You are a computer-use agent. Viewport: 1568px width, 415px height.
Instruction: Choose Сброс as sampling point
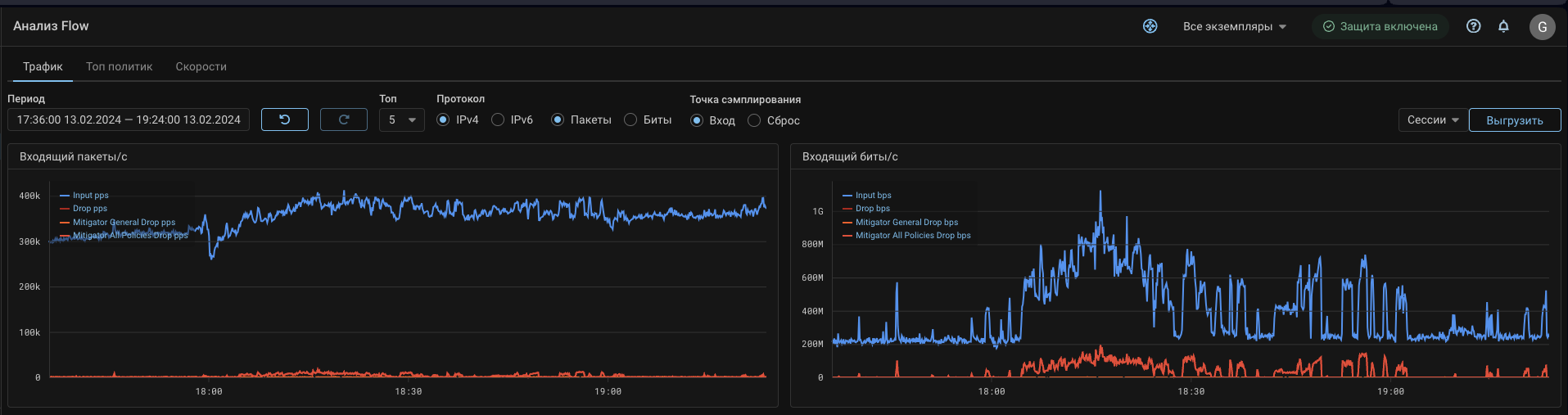[754, 120]
